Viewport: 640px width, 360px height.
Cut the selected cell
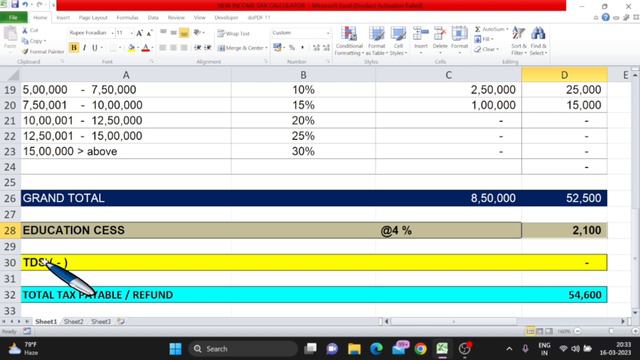tap(31, 31)
